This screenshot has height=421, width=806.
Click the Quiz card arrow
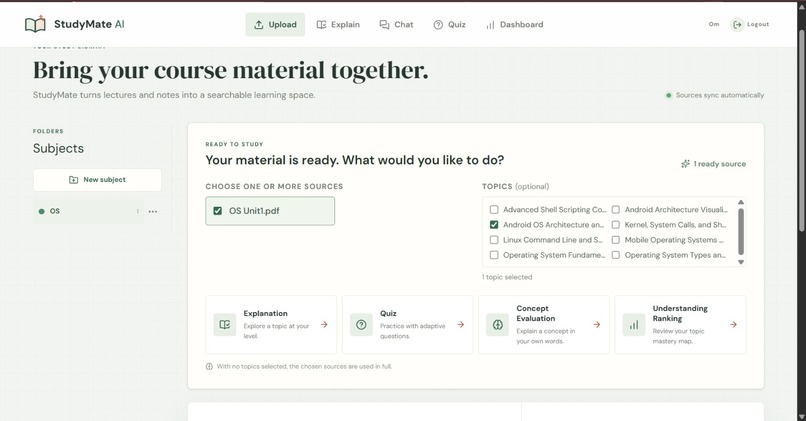(461, 324)
